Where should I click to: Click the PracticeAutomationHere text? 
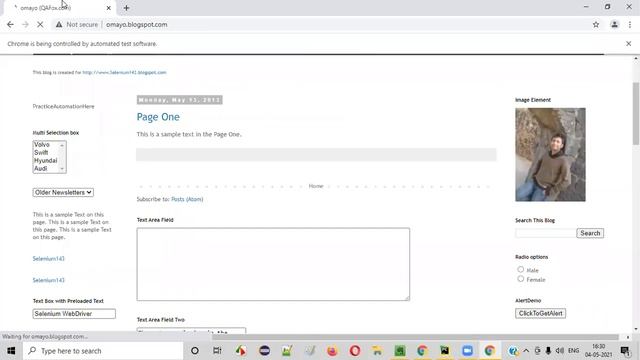63,106
